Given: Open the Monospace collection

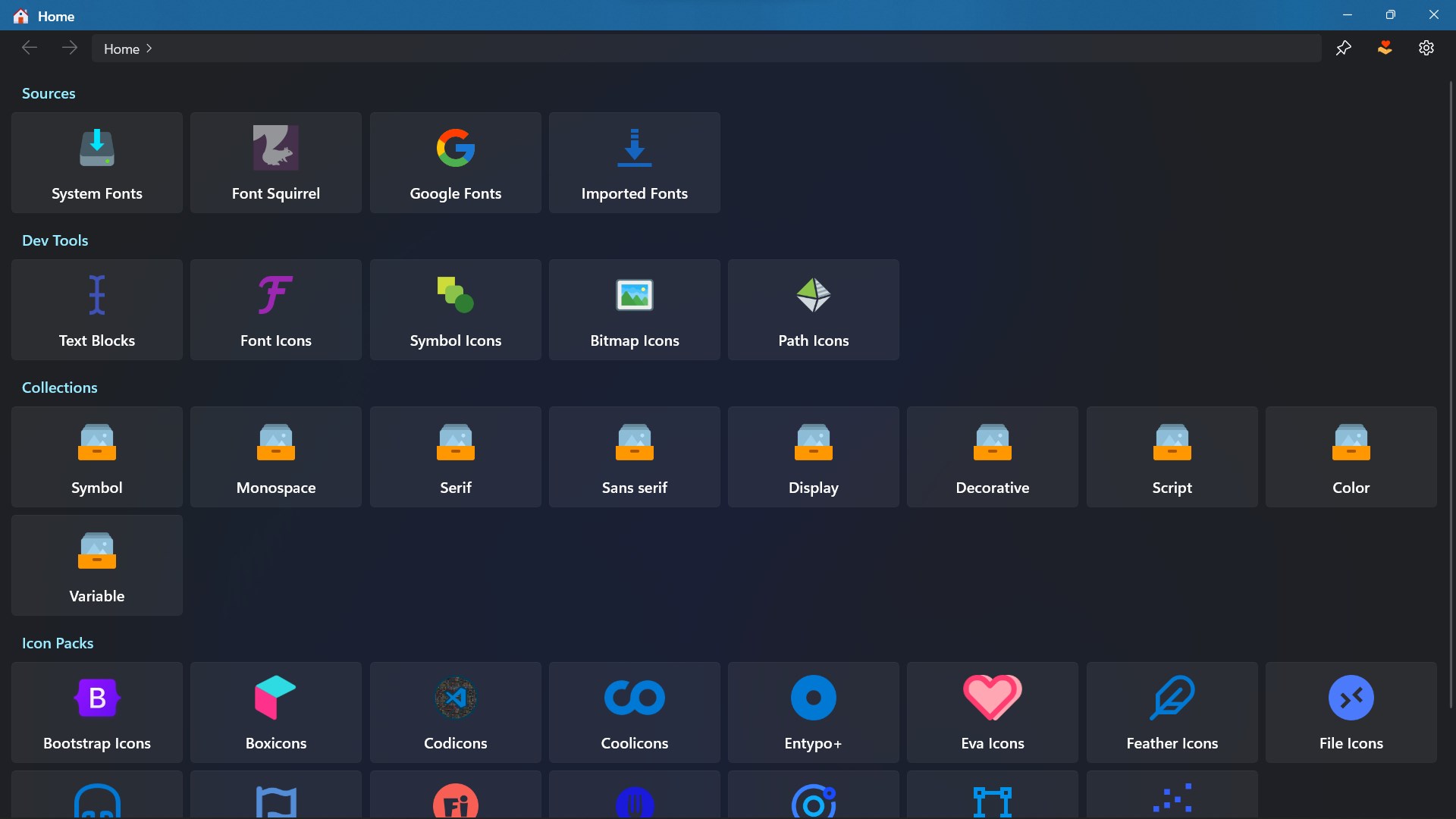Looking at the screenshot, I should click(x=276, y=457).
